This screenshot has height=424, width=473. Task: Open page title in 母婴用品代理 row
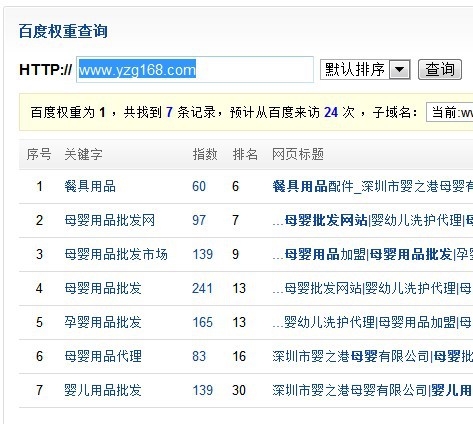(372, 356)
